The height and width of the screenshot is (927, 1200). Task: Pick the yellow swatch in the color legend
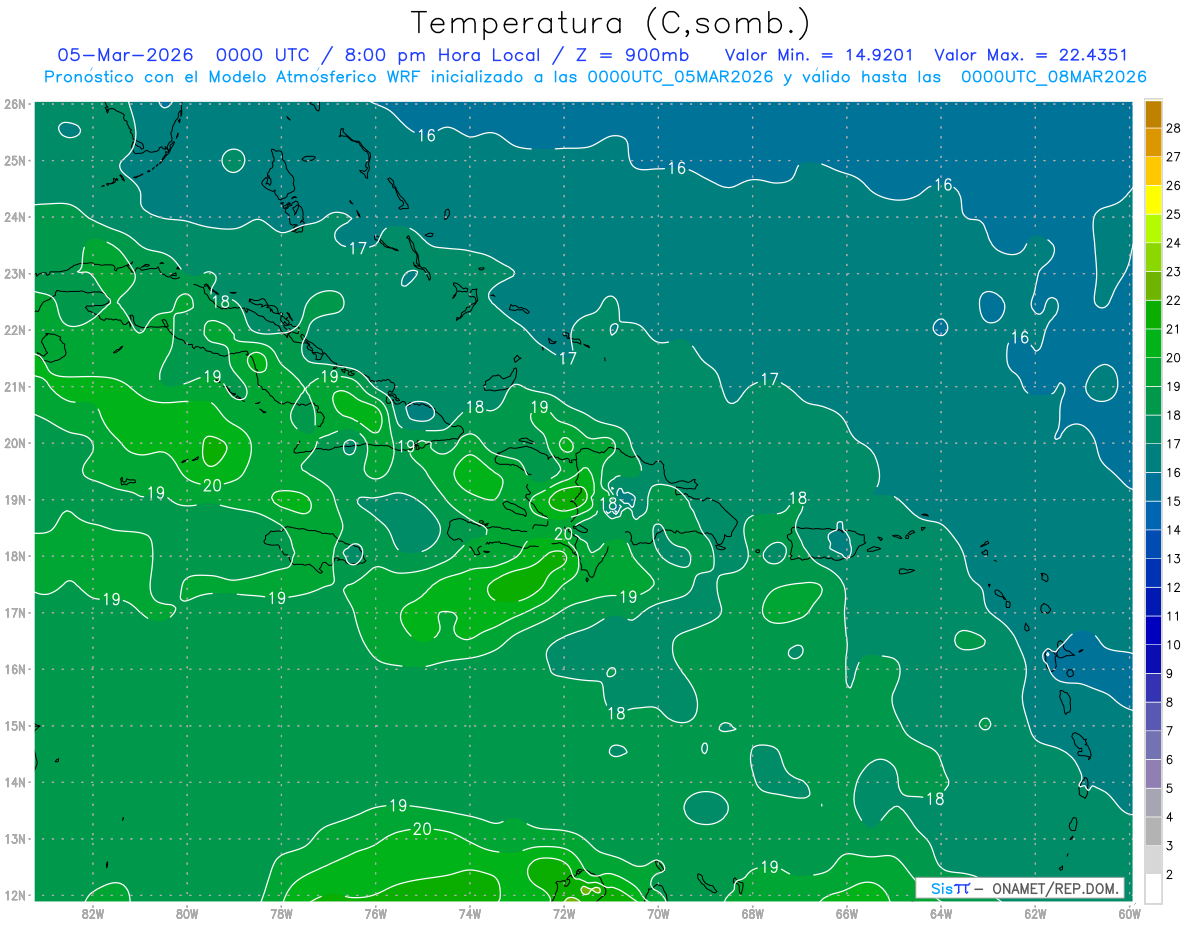click(1153, 200)
